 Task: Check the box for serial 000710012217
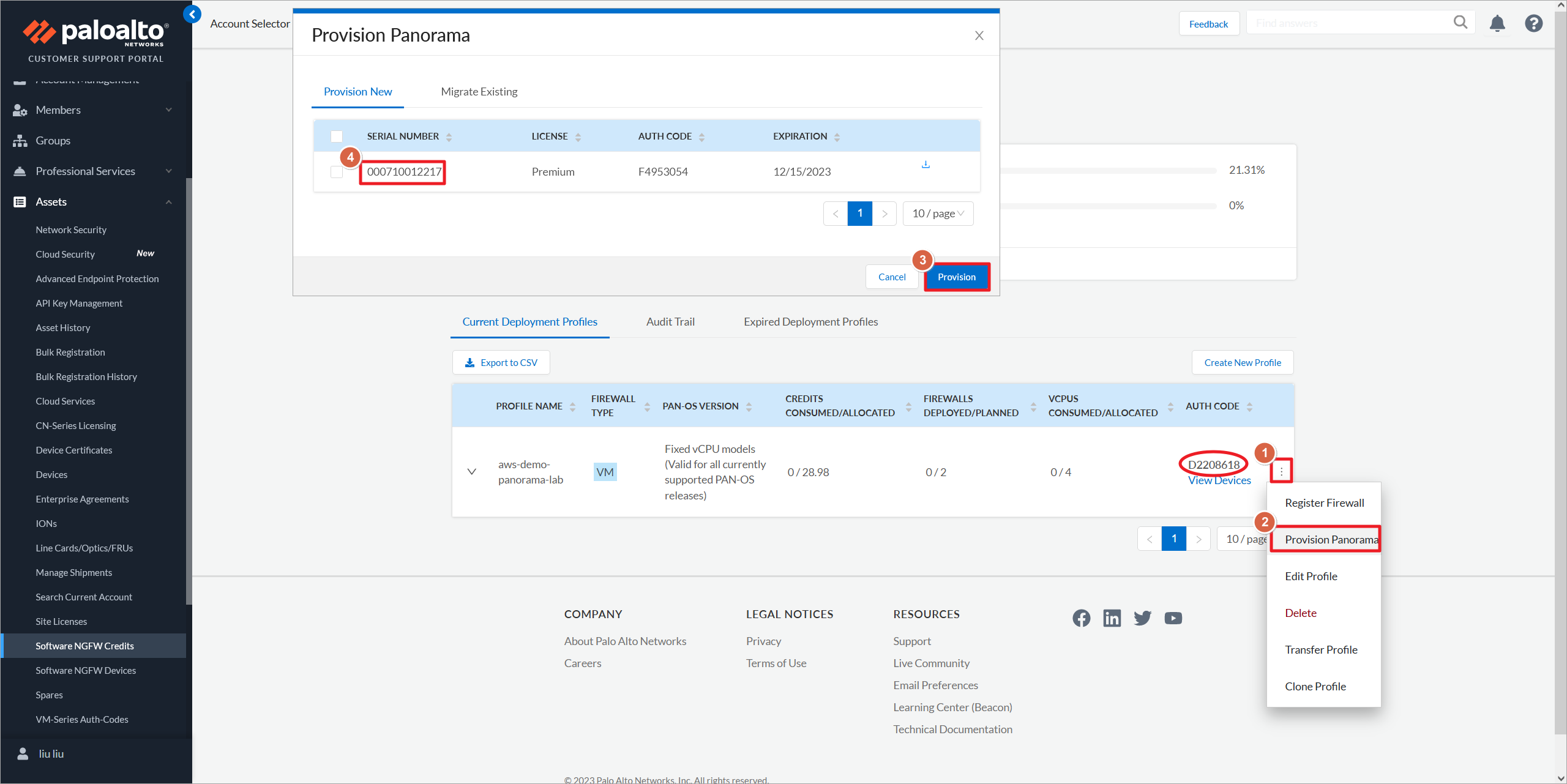pos(337,172)
